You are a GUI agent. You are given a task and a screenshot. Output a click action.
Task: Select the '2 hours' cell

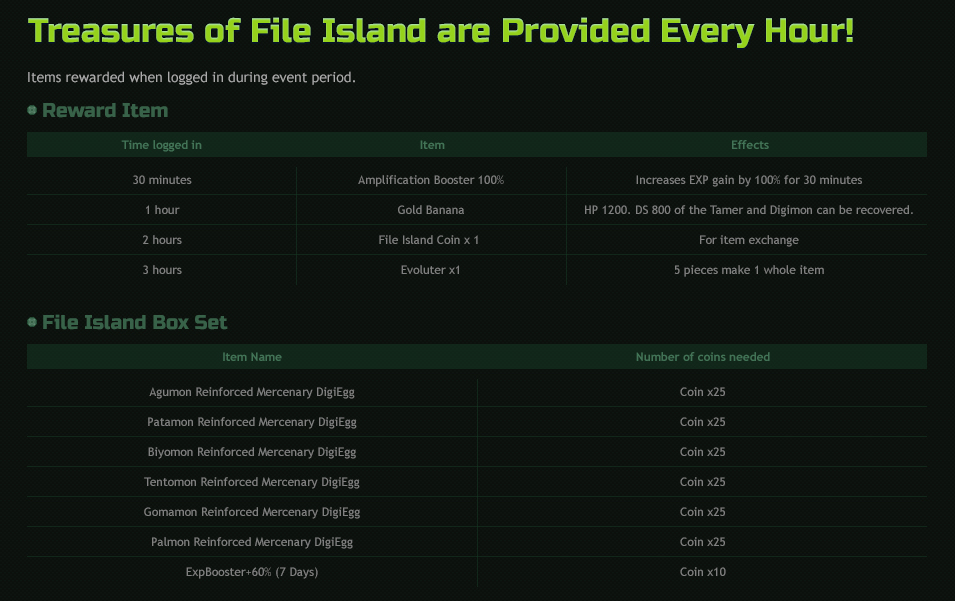pyautogui.click(x=162, y=240)
